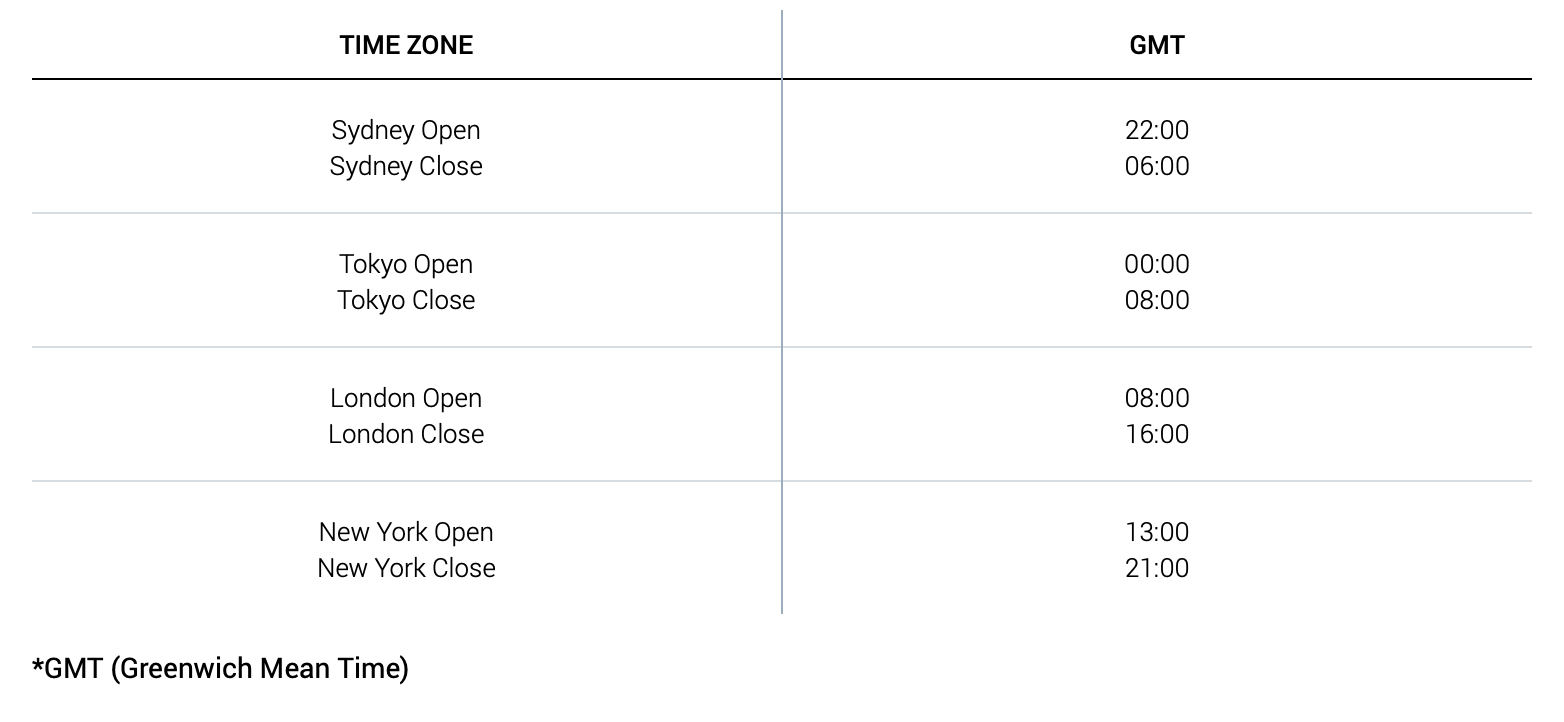This screenshot has width=1564, height=722.
Task: Click the TIME ZONE column header
Action: (x=406, y=45)
